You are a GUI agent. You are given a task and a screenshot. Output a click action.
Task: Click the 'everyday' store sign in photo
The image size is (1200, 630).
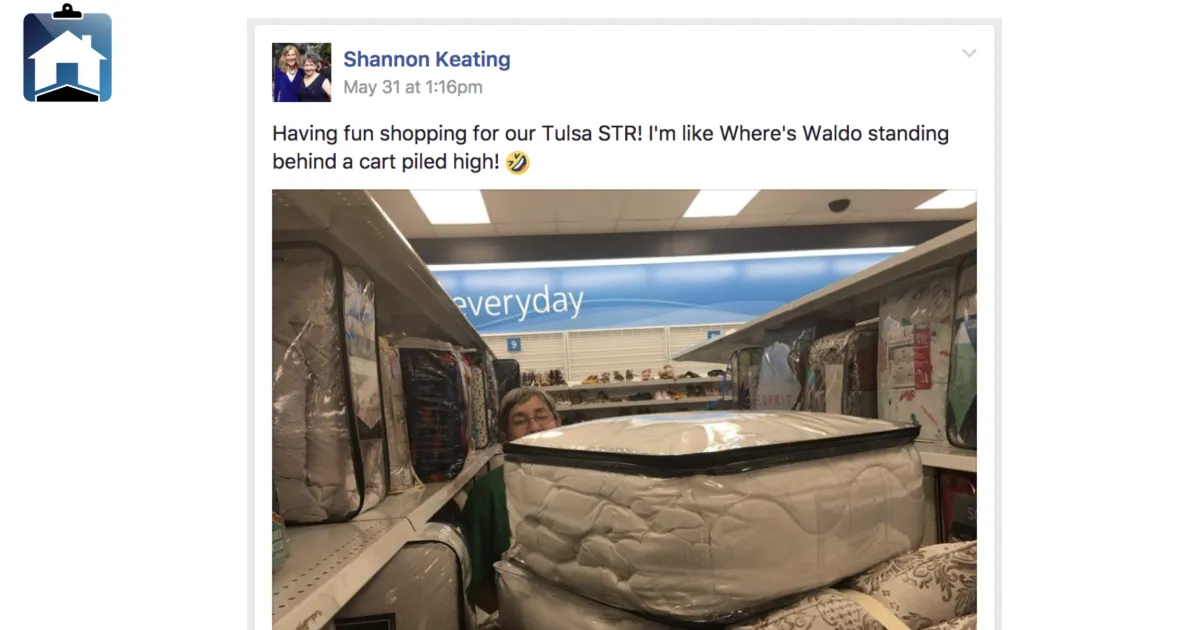(518, 301)
